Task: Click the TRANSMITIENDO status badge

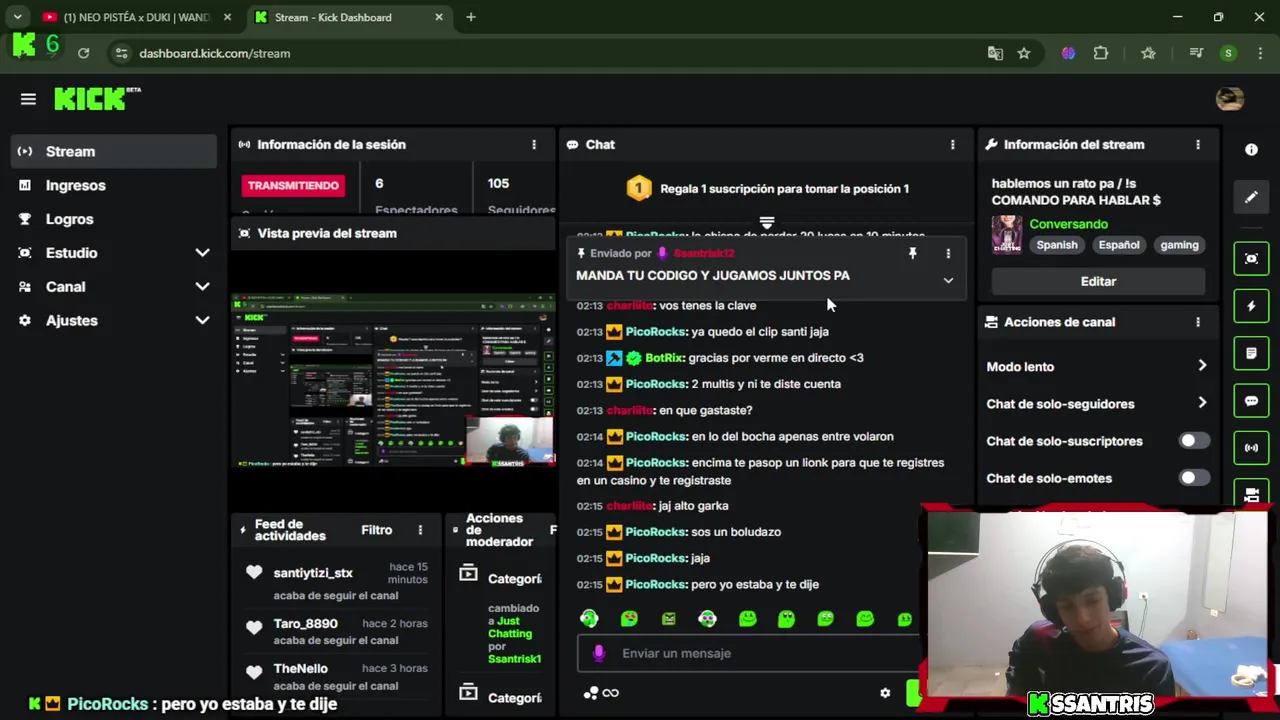Action: point(293,185)
